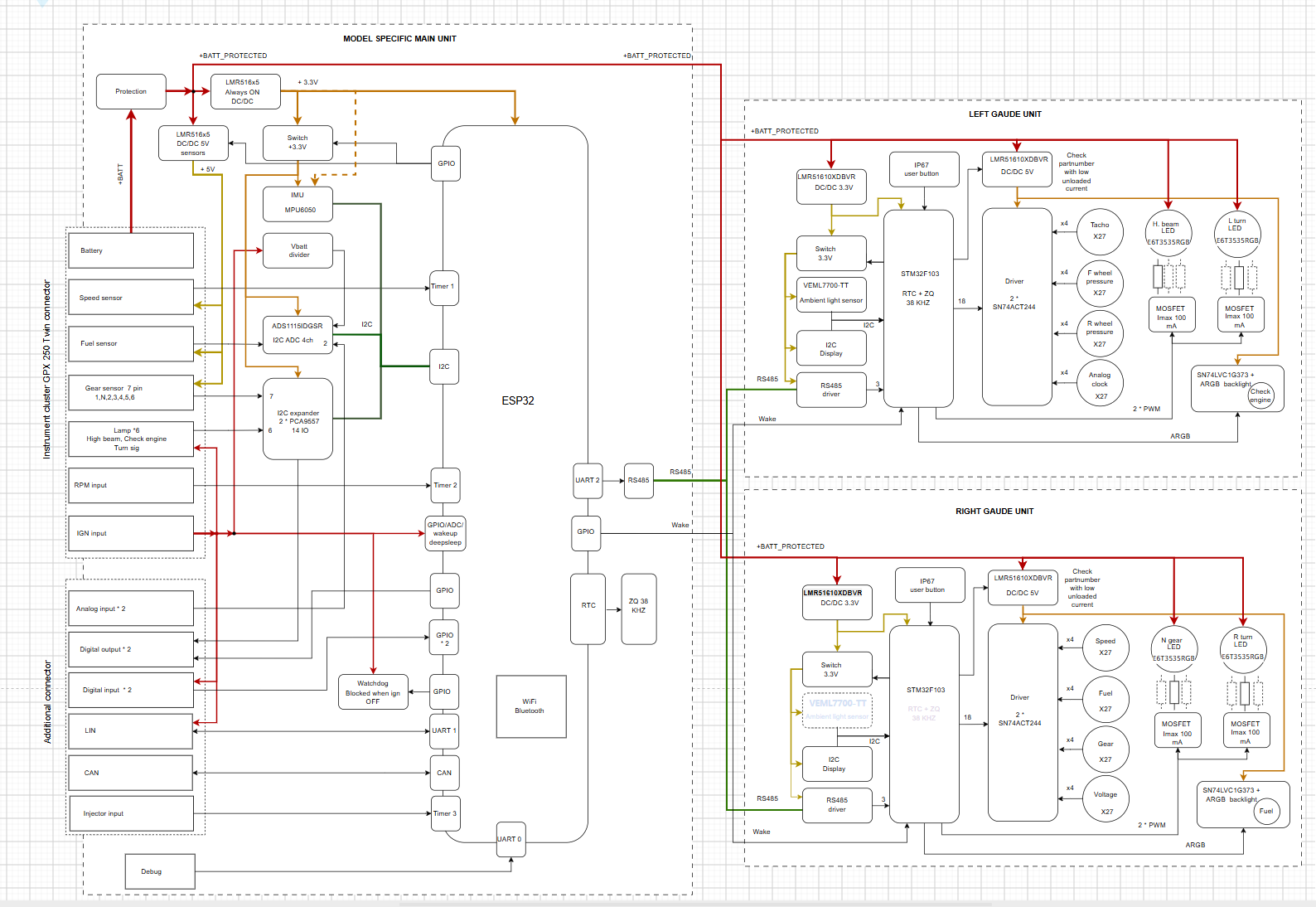1316x907 pixels.
Task: Click the I2C expander PCA9557 block
Action: (x=298, y=420)
